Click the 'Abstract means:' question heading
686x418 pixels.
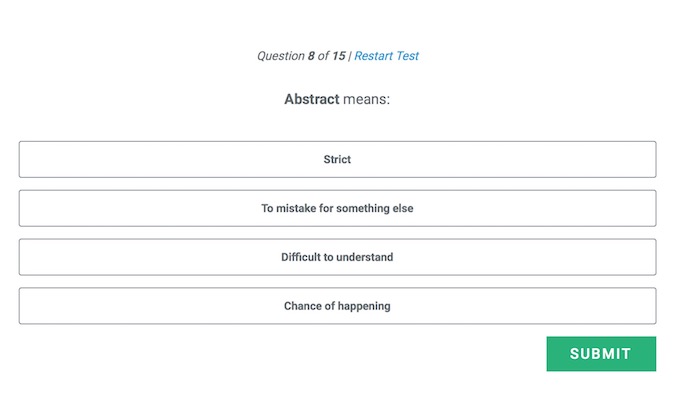point(337,99)
